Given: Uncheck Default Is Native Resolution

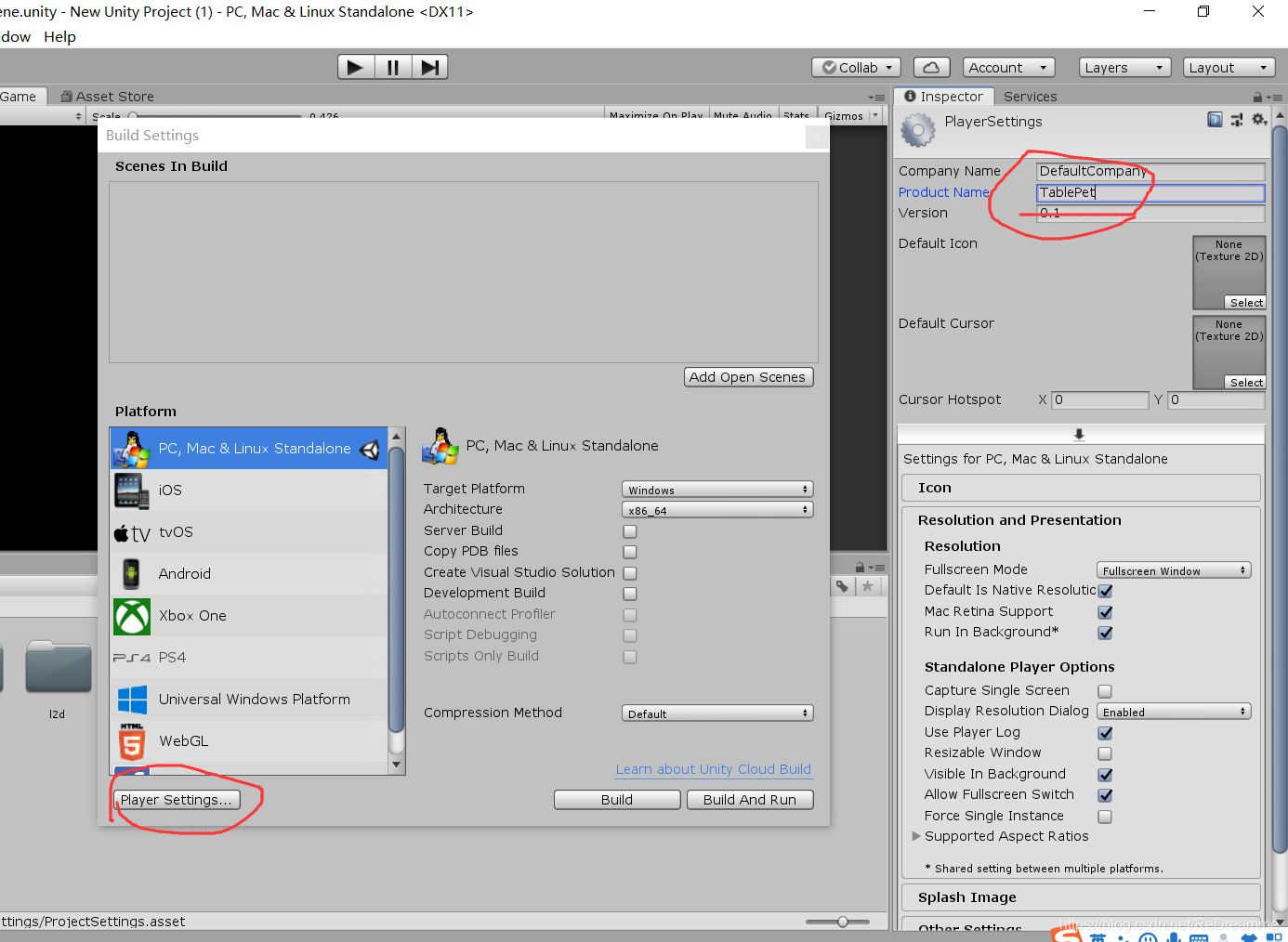Looking at the screenshot, I should 1106,591.
